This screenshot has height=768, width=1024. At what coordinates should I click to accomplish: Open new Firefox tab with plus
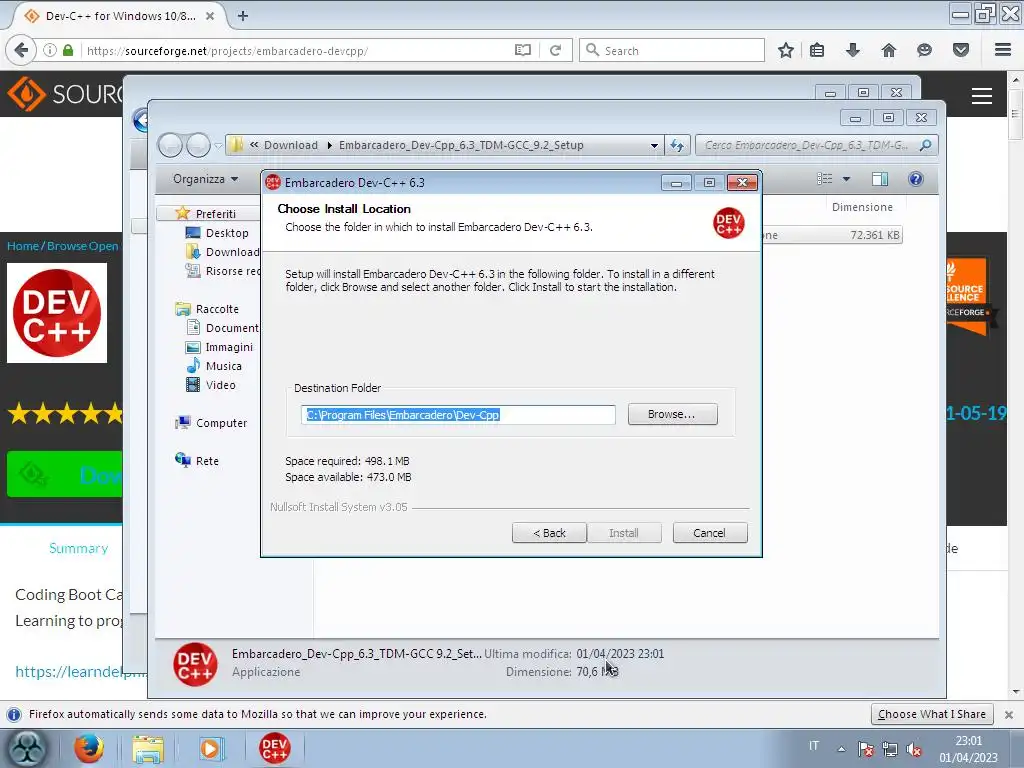coord(243,16)
